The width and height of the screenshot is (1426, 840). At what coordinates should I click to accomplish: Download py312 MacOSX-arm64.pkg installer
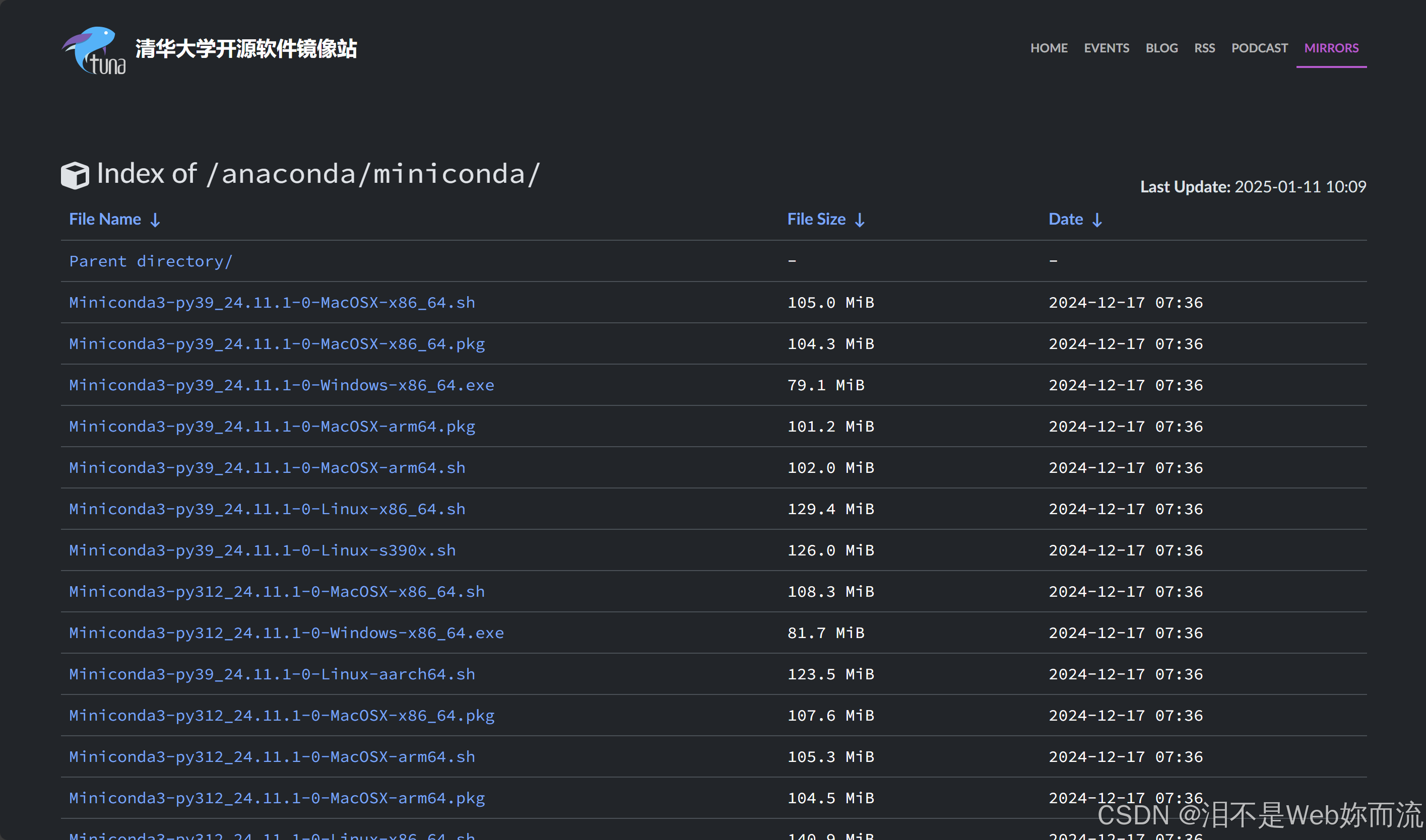click(x=277, y=798)
